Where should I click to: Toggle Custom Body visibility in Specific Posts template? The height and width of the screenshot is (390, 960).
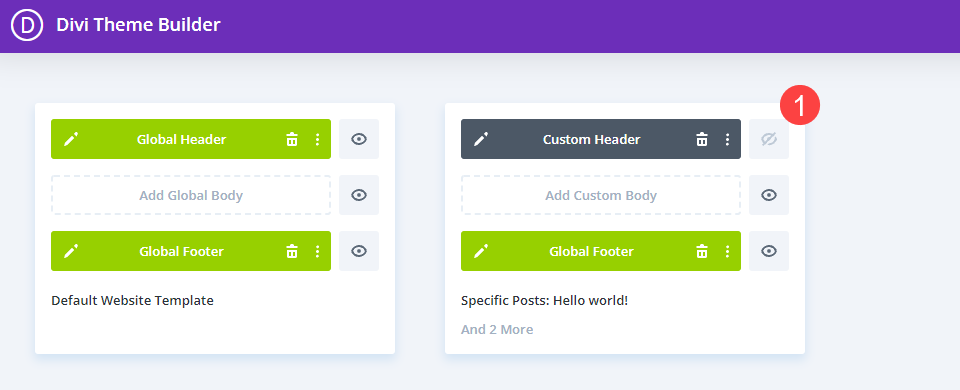pyautogui.click(x=769, y=195)
